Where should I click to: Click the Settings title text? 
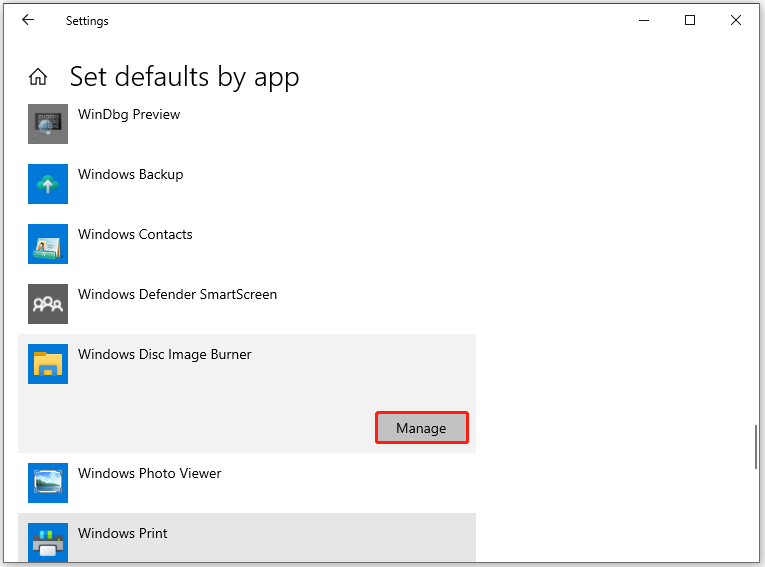87,21
